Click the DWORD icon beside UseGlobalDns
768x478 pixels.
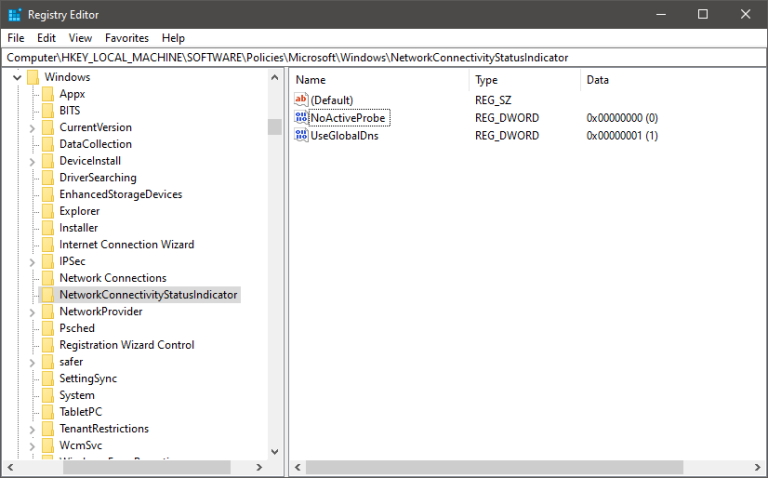click(302, 135)
